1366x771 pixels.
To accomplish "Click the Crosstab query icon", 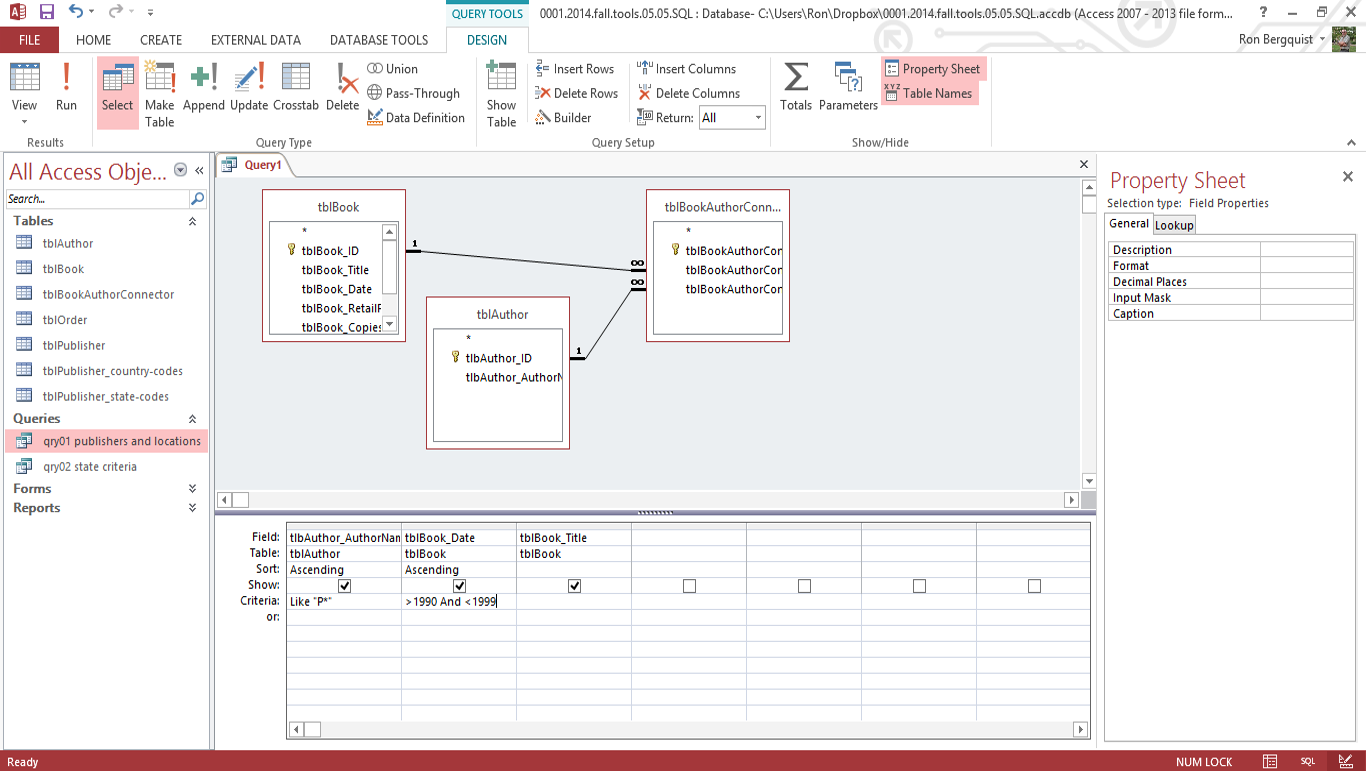I will point(295,86).
